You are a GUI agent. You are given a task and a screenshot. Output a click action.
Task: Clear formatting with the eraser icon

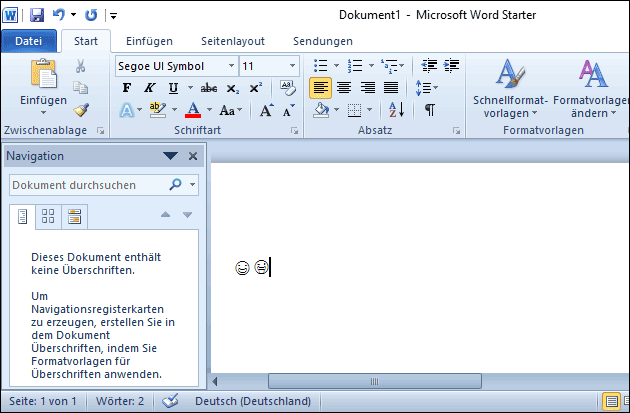tap(288, 88)
